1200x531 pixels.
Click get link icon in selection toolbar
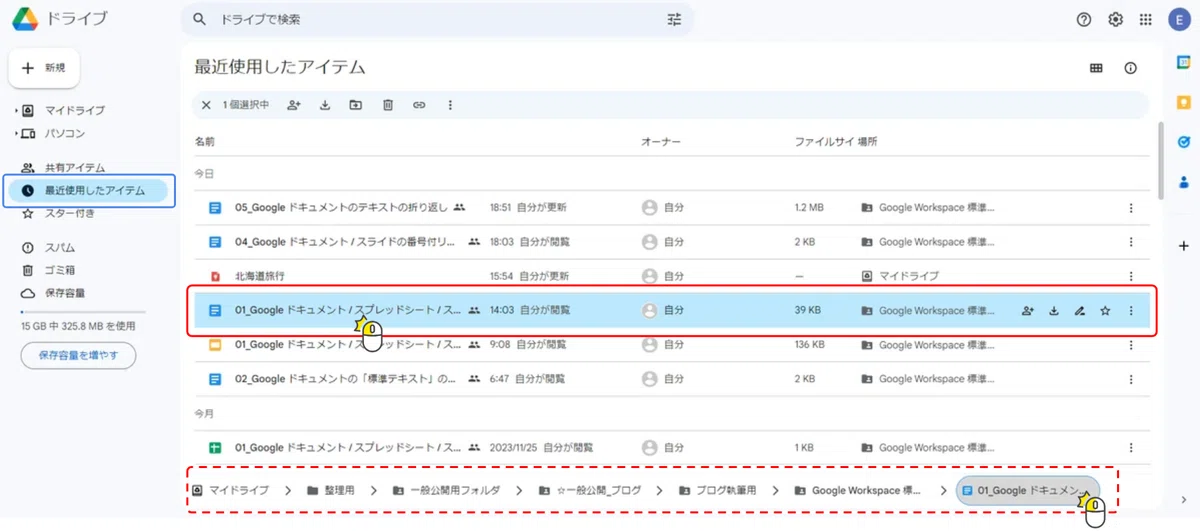pyautogui.click(x=419, y=105)
